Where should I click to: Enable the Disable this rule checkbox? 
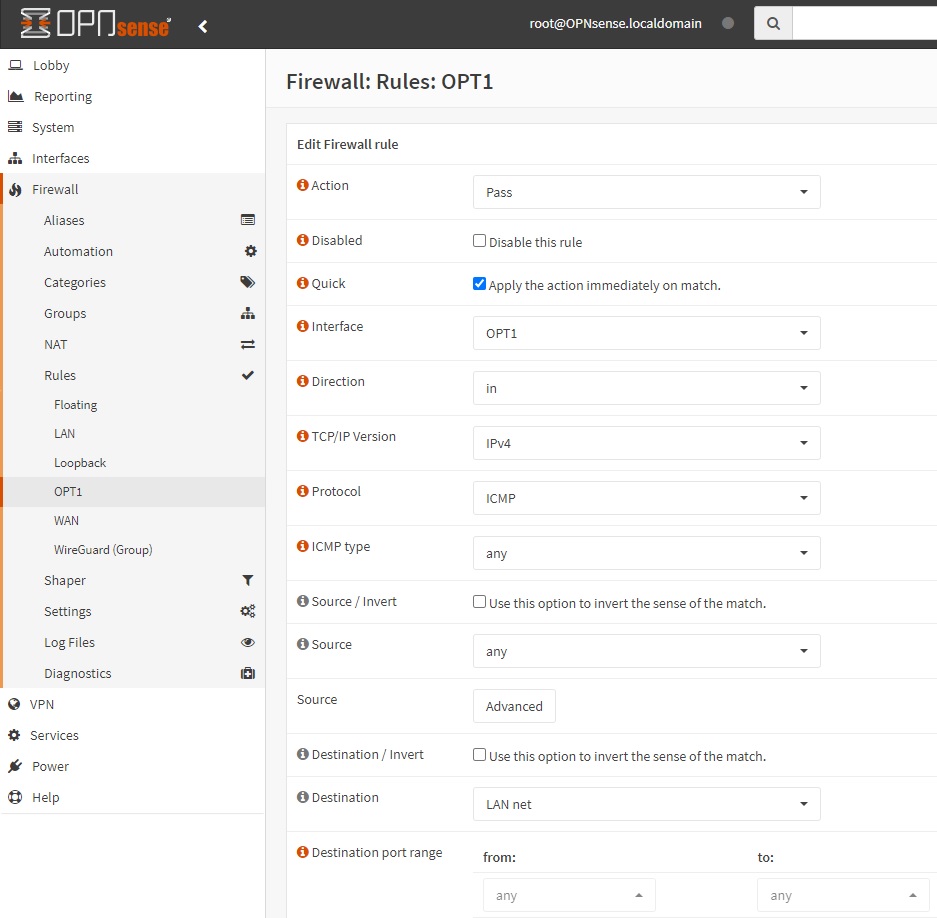(x=479, y=241)
